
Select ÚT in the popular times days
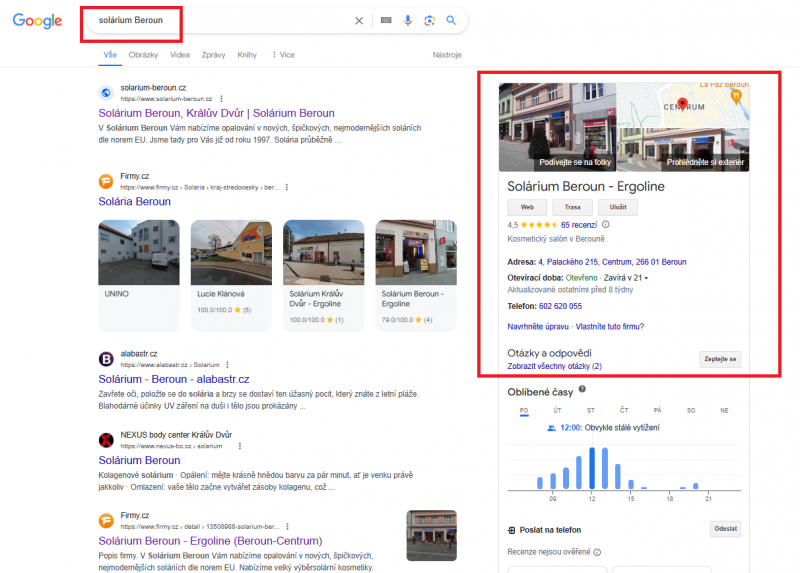[557, 411]
